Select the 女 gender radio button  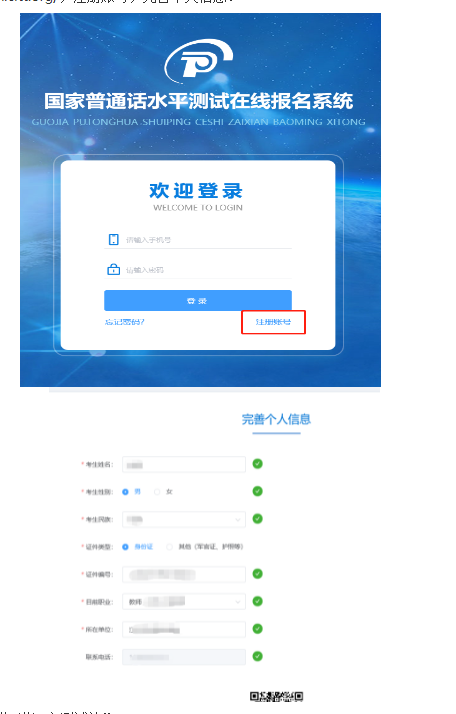pyautogui.click(x=157, y=492)
